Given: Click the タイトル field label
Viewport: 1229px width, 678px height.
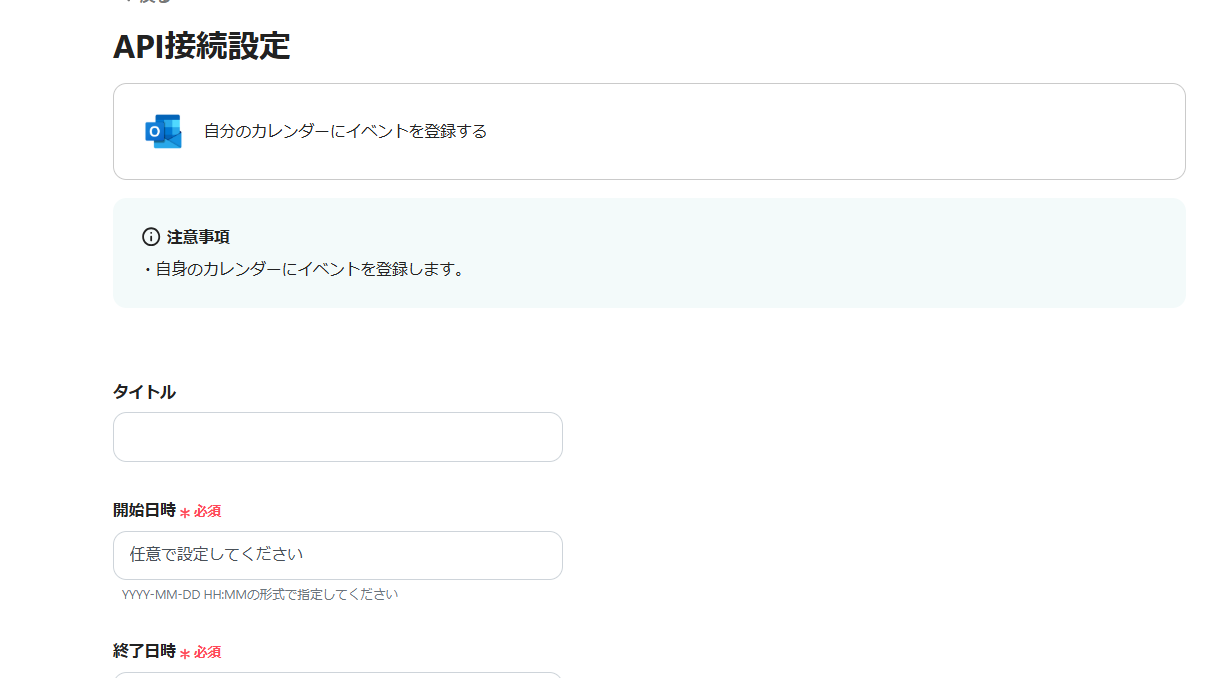Looking at the screenshot, I should coord(144,392).
